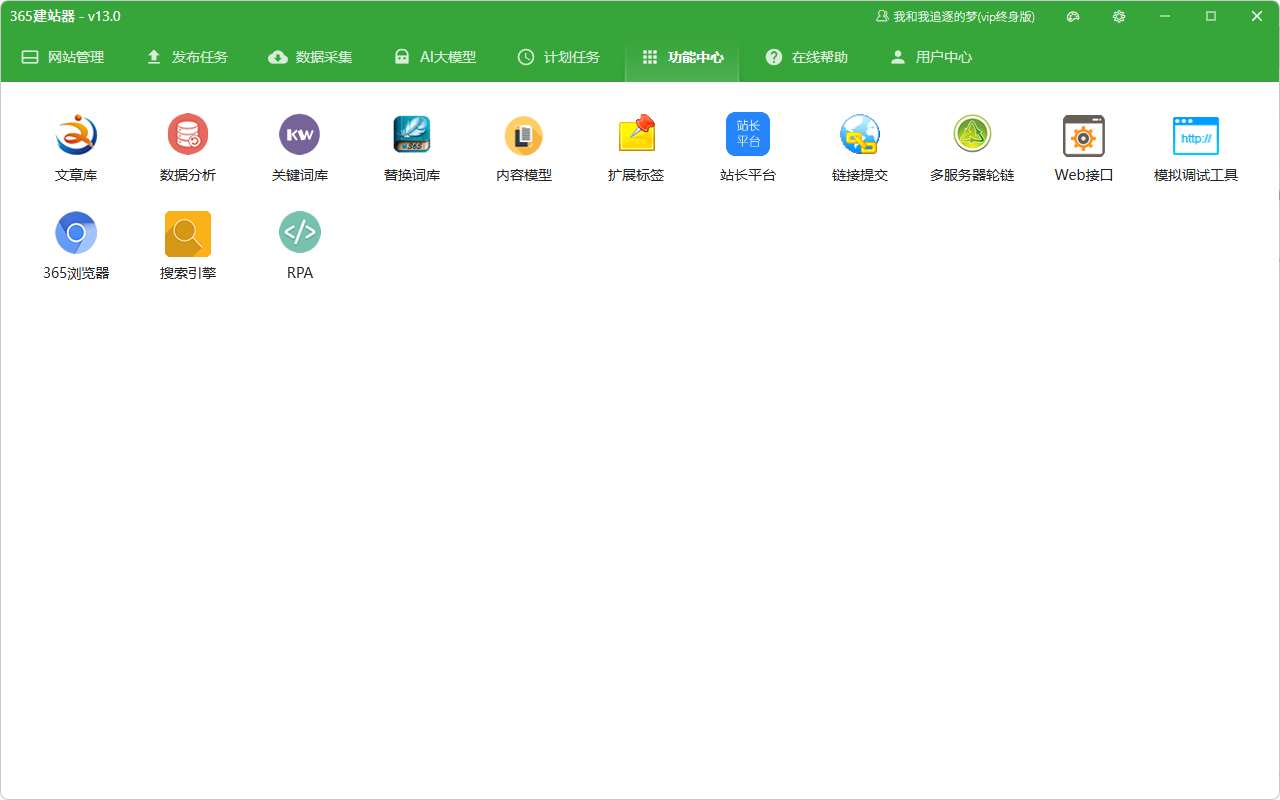
Task: Open the 多服务器轮链 multi-server icon
Action: pos(972,135)
